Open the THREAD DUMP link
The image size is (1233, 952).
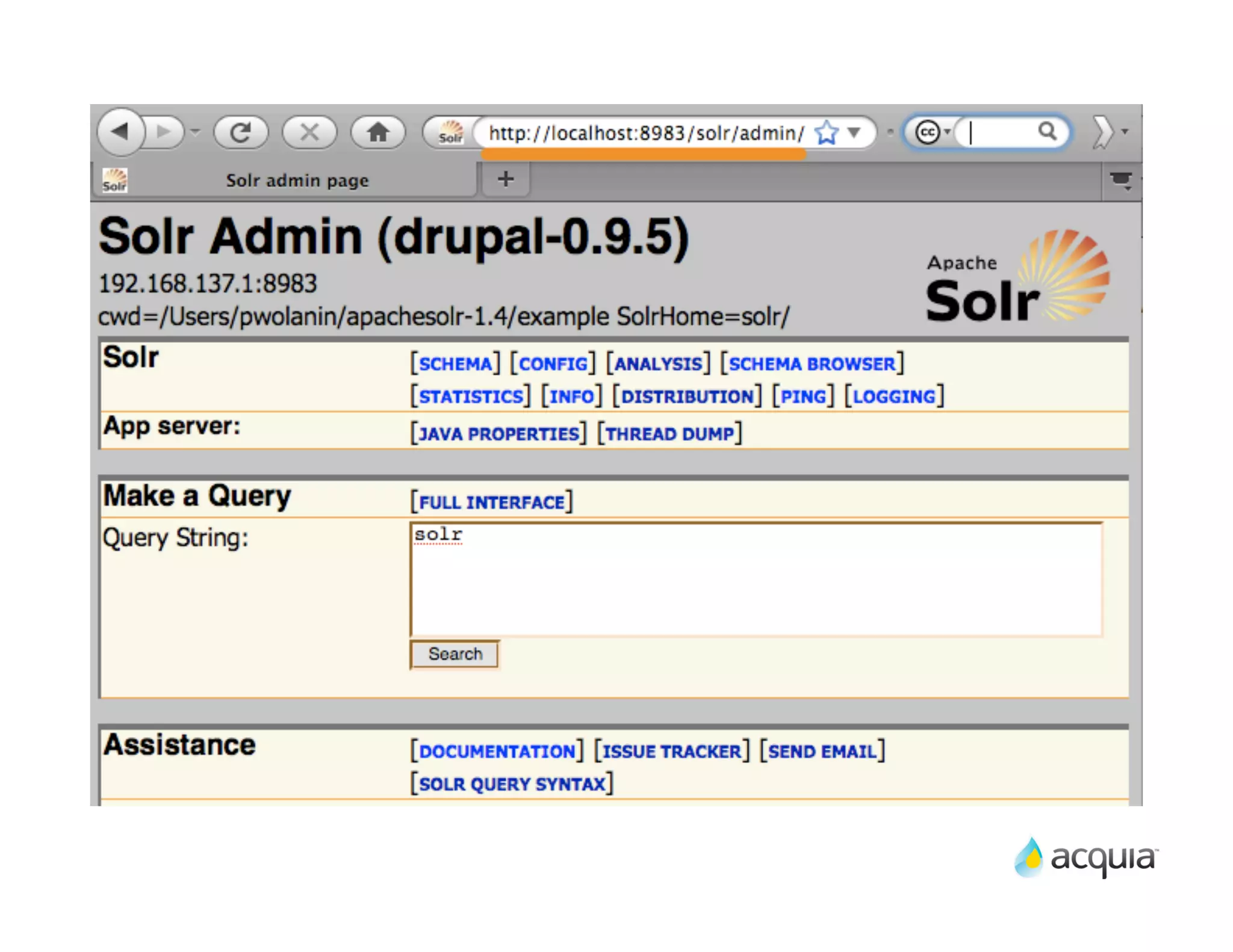click(669, 434)
